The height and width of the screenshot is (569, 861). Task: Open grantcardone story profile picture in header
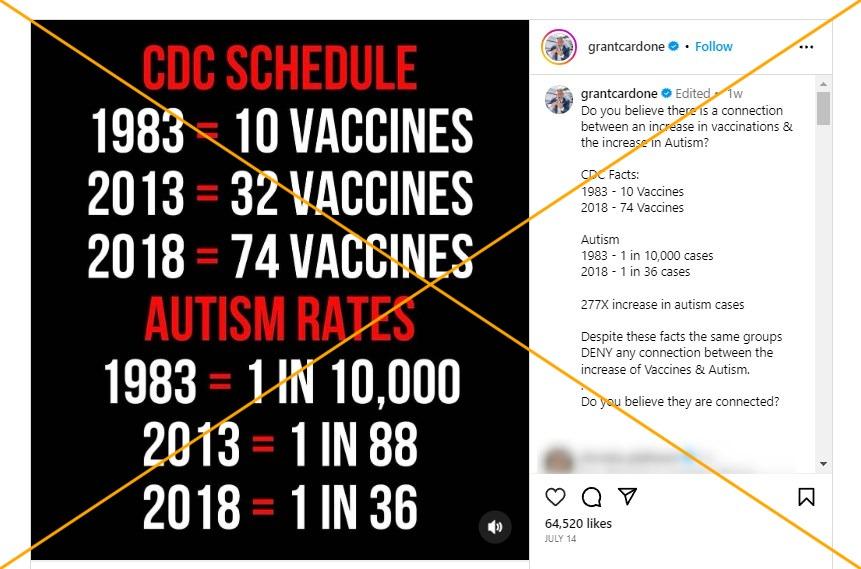click(558, 47)
